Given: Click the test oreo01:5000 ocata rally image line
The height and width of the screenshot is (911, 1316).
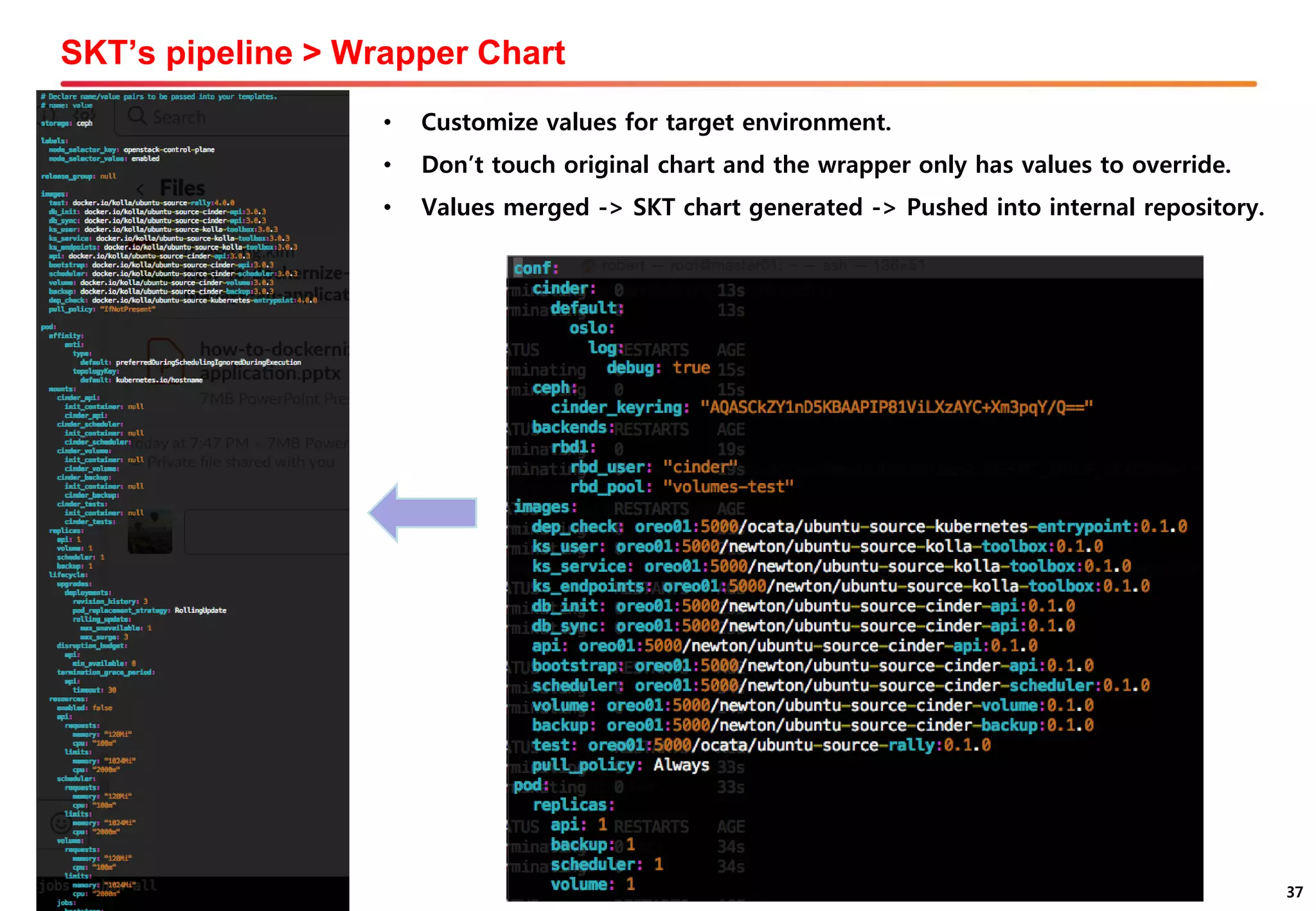Looking at the screenshot, I should (x=761, y=745).
